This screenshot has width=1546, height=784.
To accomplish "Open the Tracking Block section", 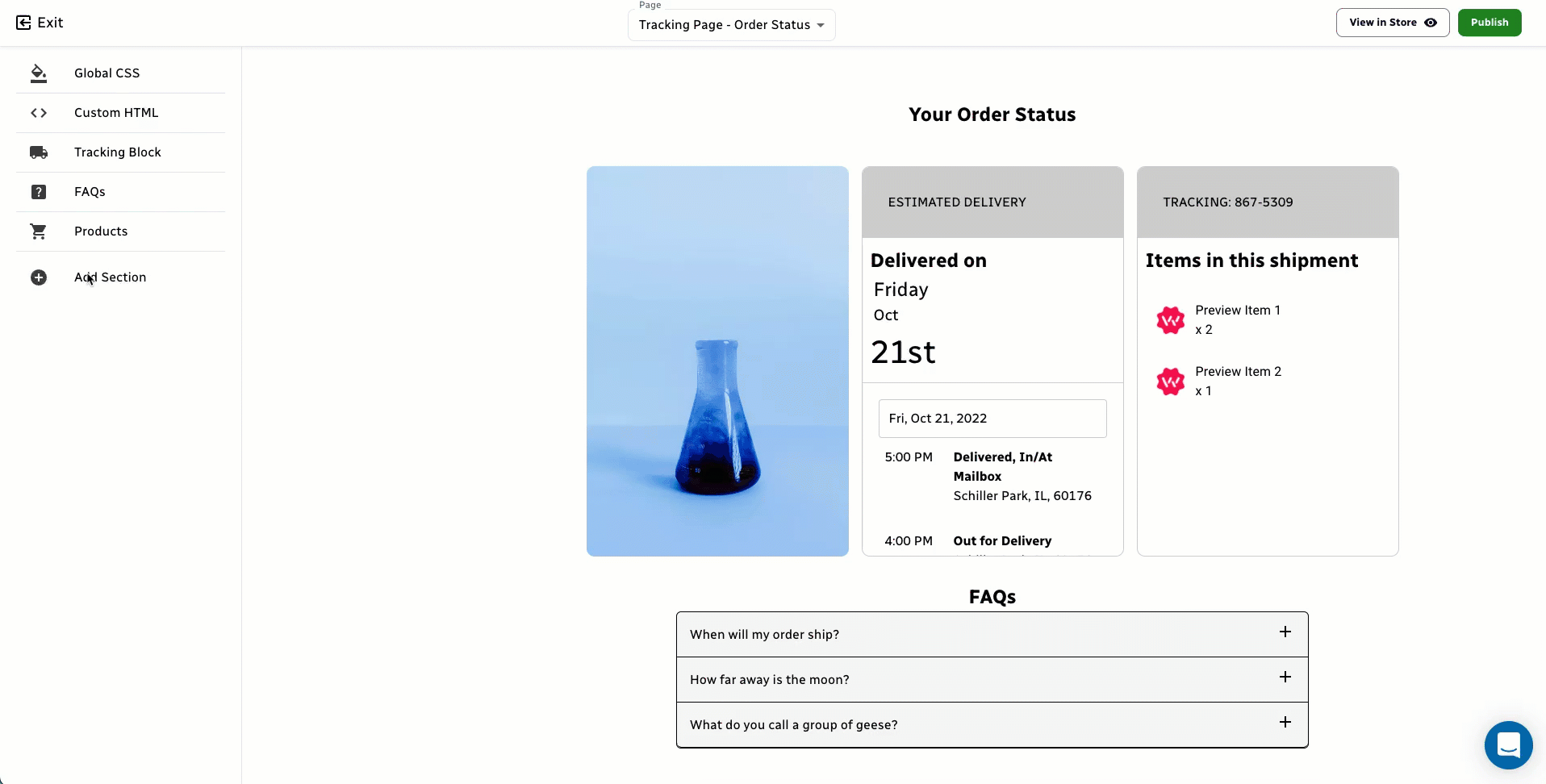I will click(118, 152).
